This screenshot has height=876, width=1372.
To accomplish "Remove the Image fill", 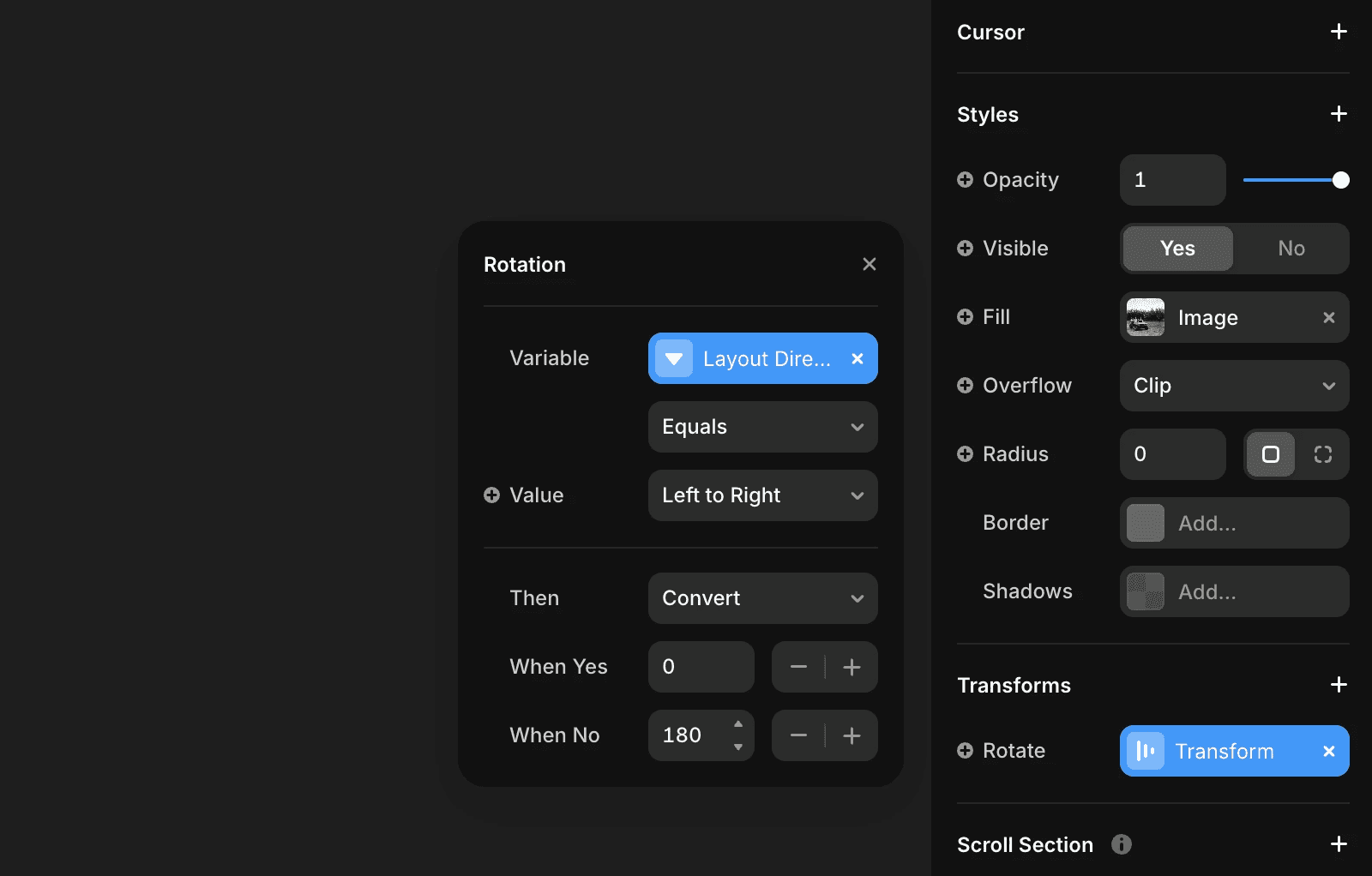I will 1329,317.
